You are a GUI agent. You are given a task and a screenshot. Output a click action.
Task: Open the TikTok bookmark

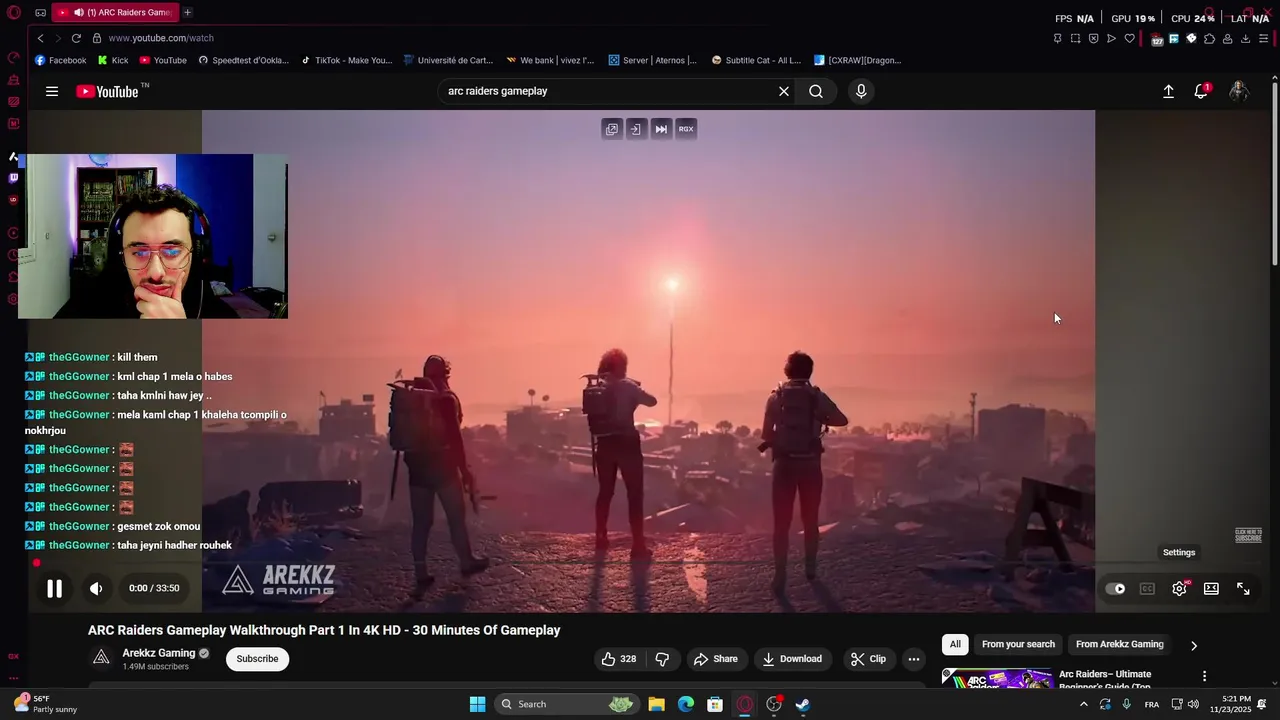point(347,60)
